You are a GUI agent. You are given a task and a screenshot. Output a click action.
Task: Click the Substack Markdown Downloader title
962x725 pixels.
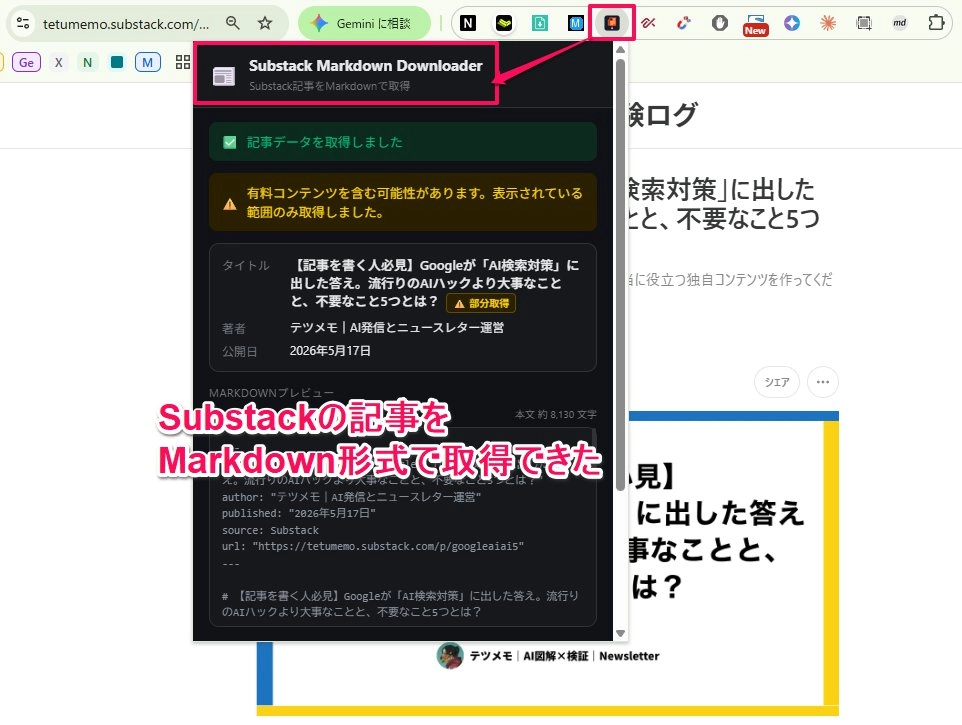[x=366, y=66]
